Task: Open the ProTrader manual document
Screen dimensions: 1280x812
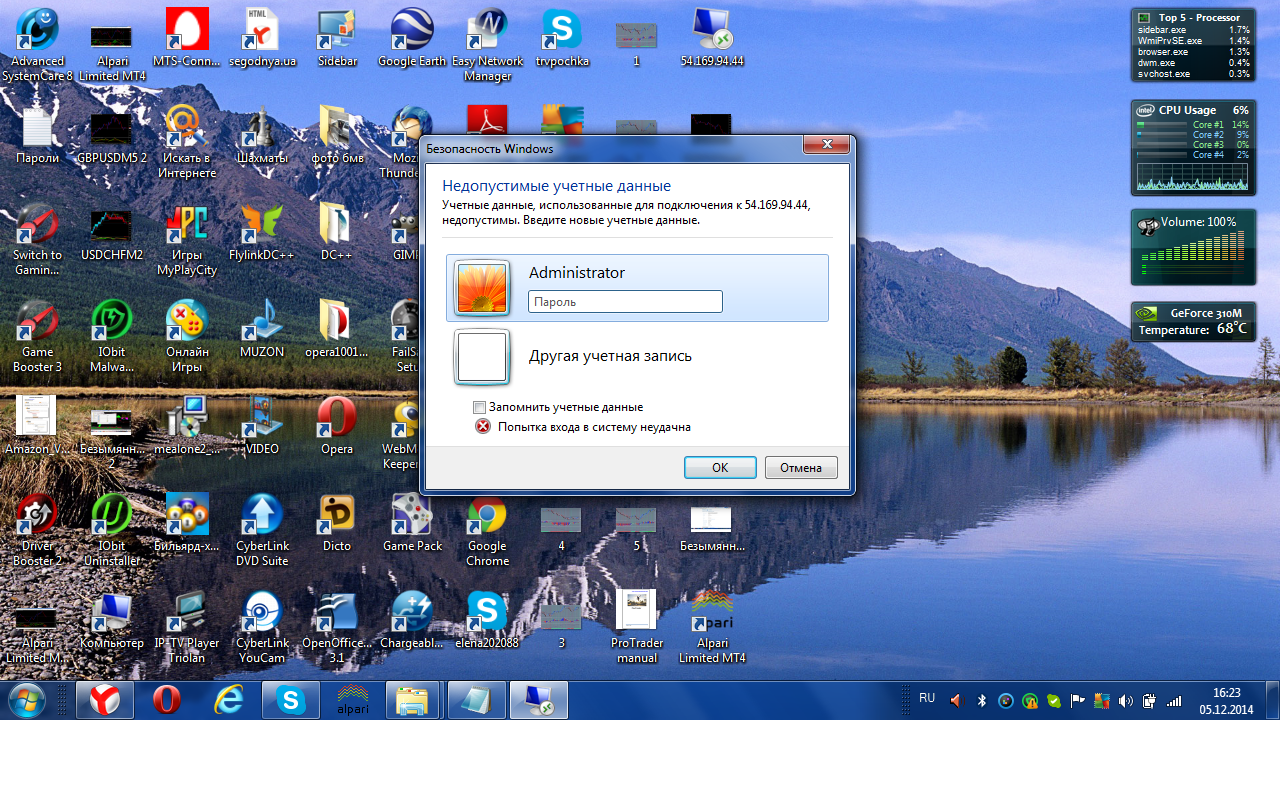Action: 637,628
